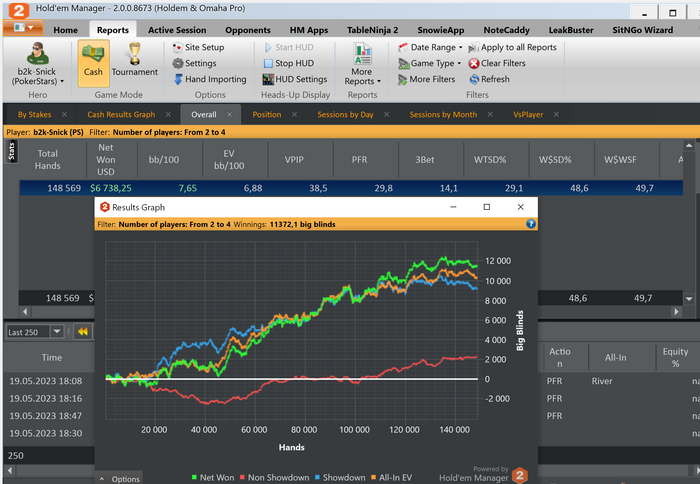Switch to Home ribbon tab
This screenshot has height=484, width=700.
tap(65, 30)
